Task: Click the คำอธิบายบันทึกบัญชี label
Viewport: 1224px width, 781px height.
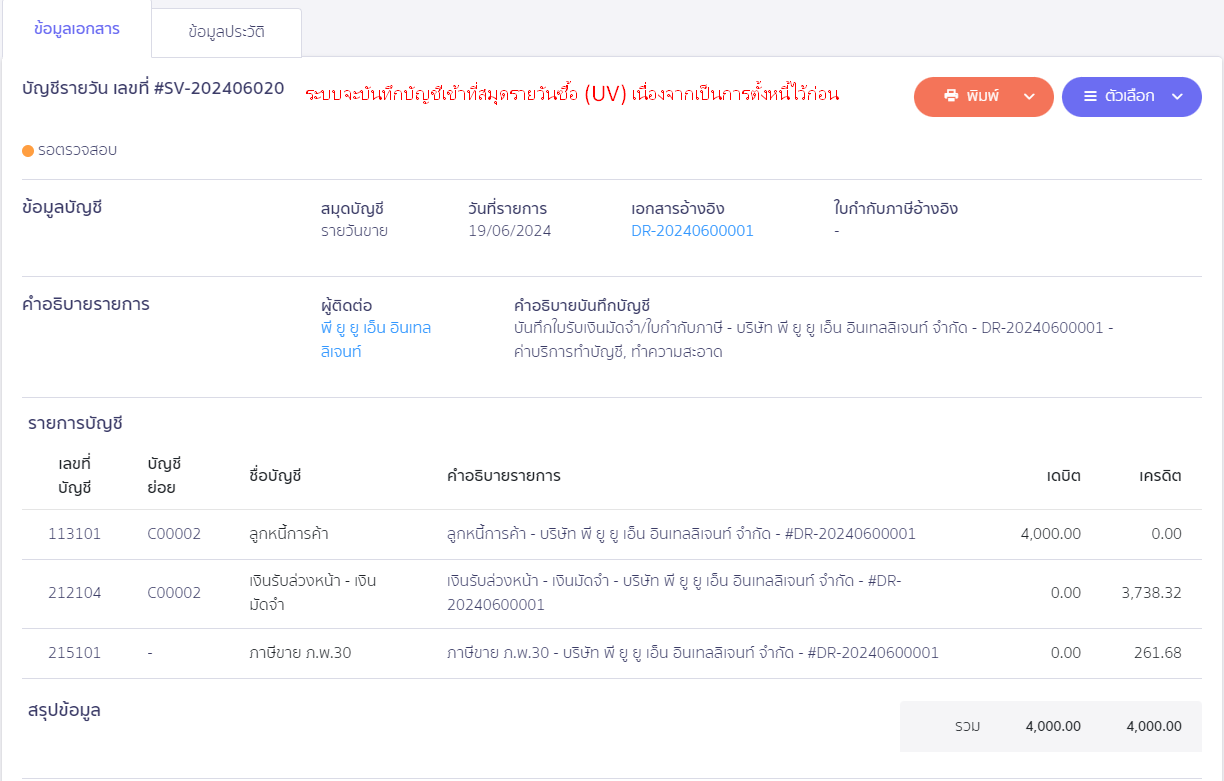Action: point(582,305)
